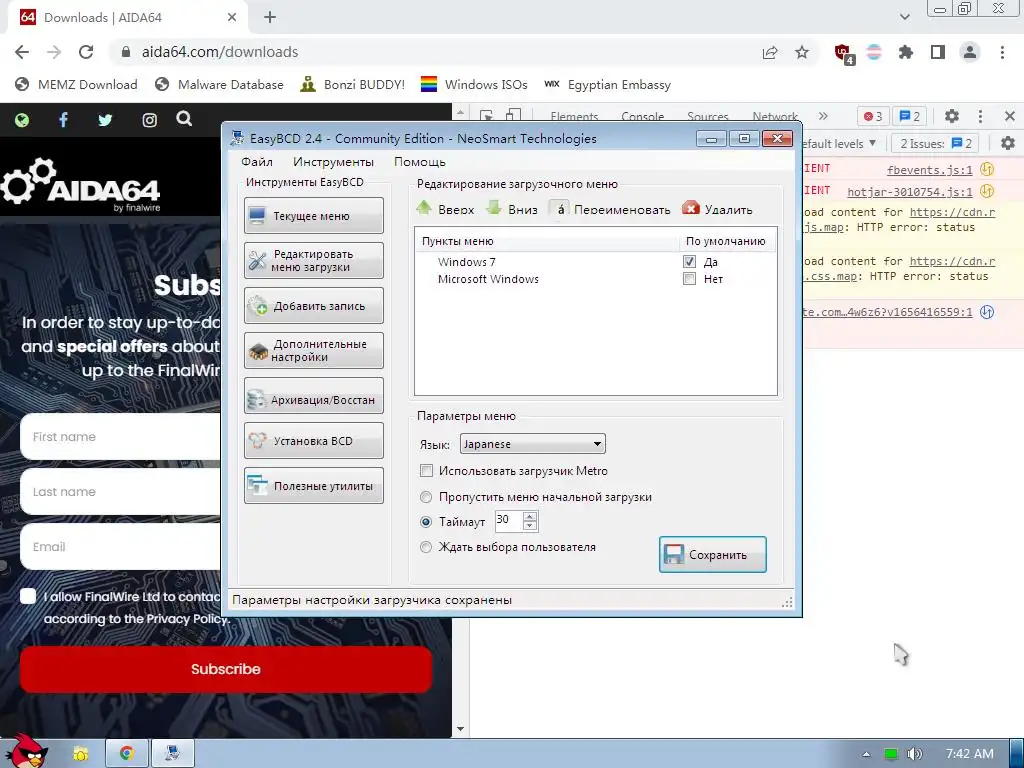Save settings with the Сохранить button

click(712, 554)
